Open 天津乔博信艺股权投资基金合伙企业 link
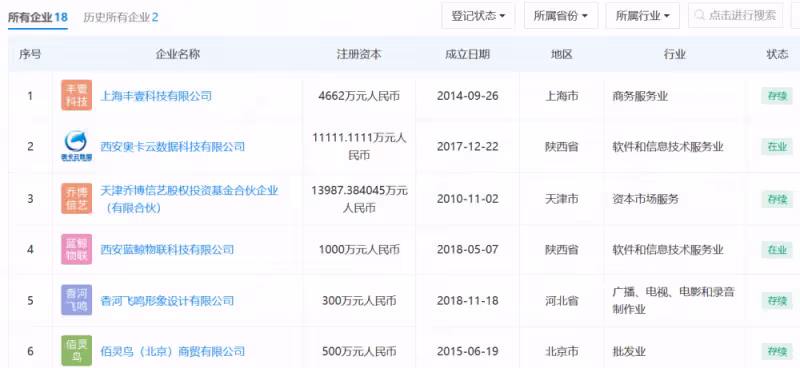800x368 pixels. [189, 199]
